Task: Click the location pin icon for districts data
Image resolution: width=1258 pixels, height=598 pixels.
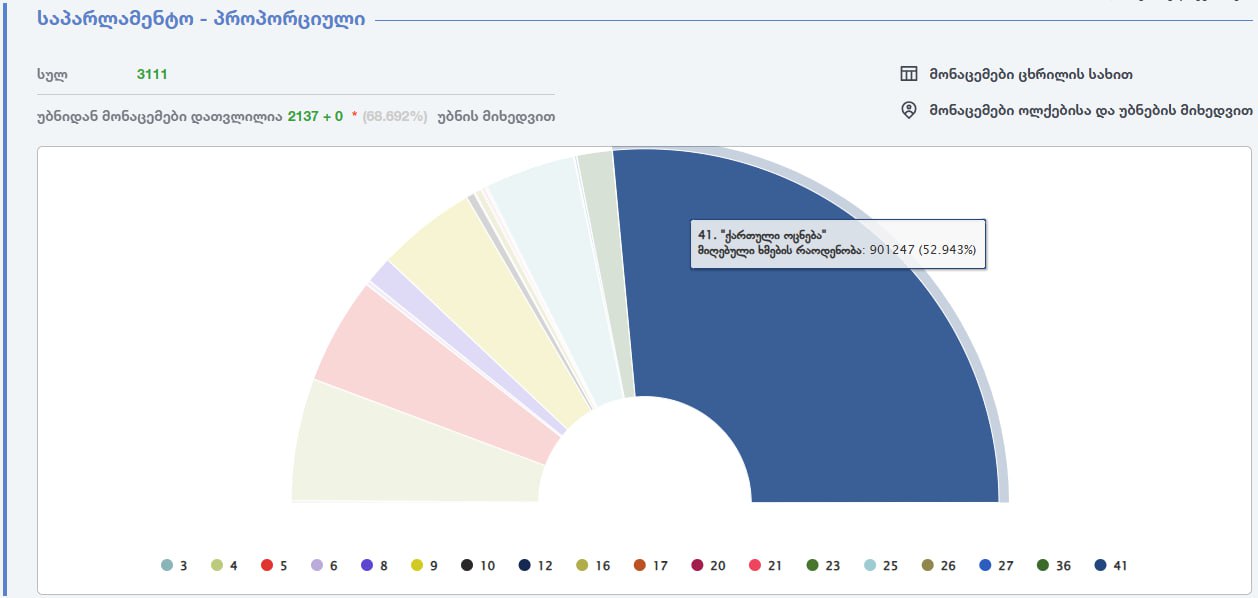Action: (x=909, y=110)
